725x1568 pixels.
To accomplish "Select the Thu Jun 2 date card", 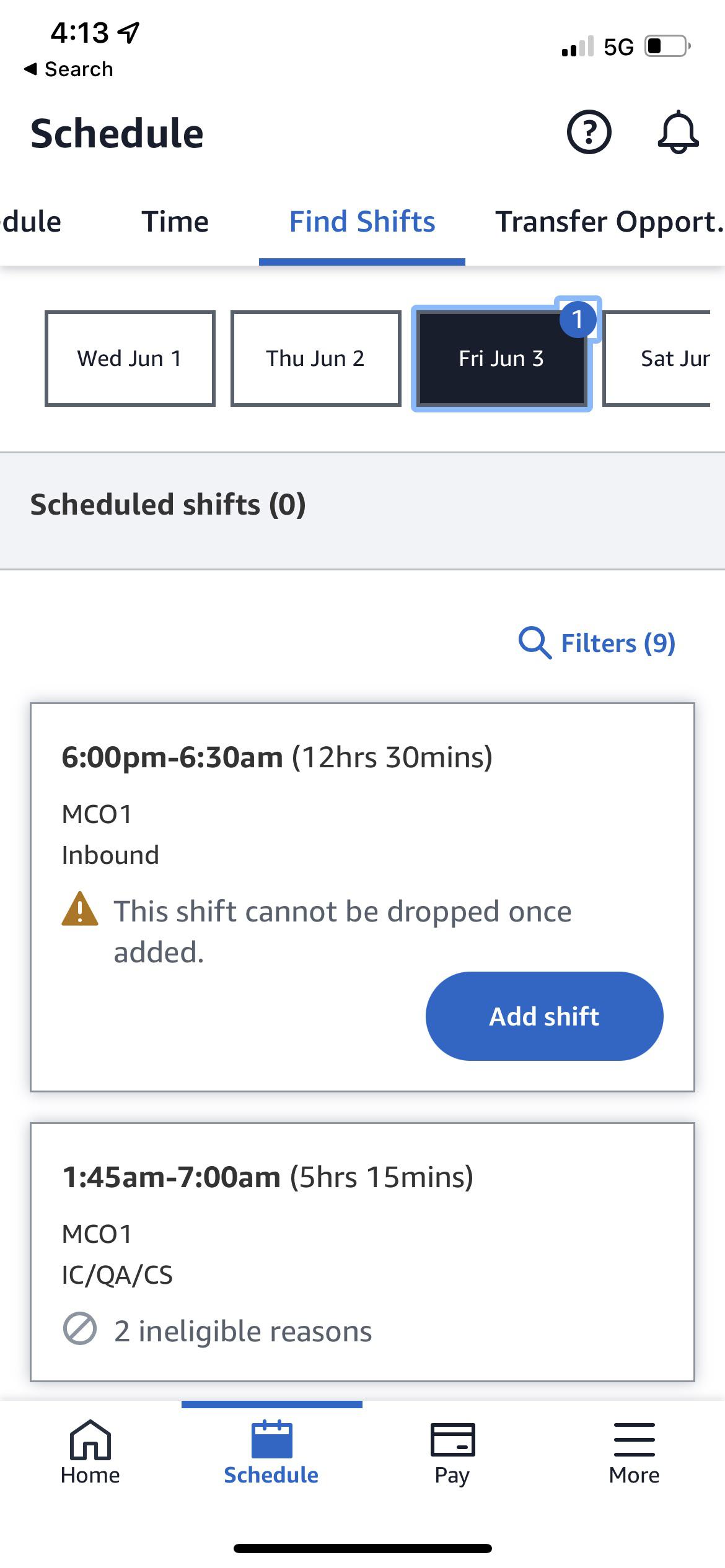I will coord(315,358).
